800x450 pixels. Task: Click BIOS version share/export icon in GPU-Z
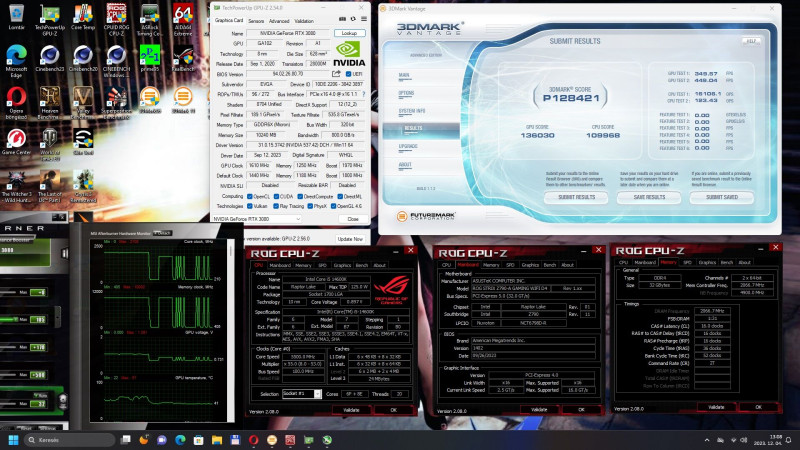336,74
